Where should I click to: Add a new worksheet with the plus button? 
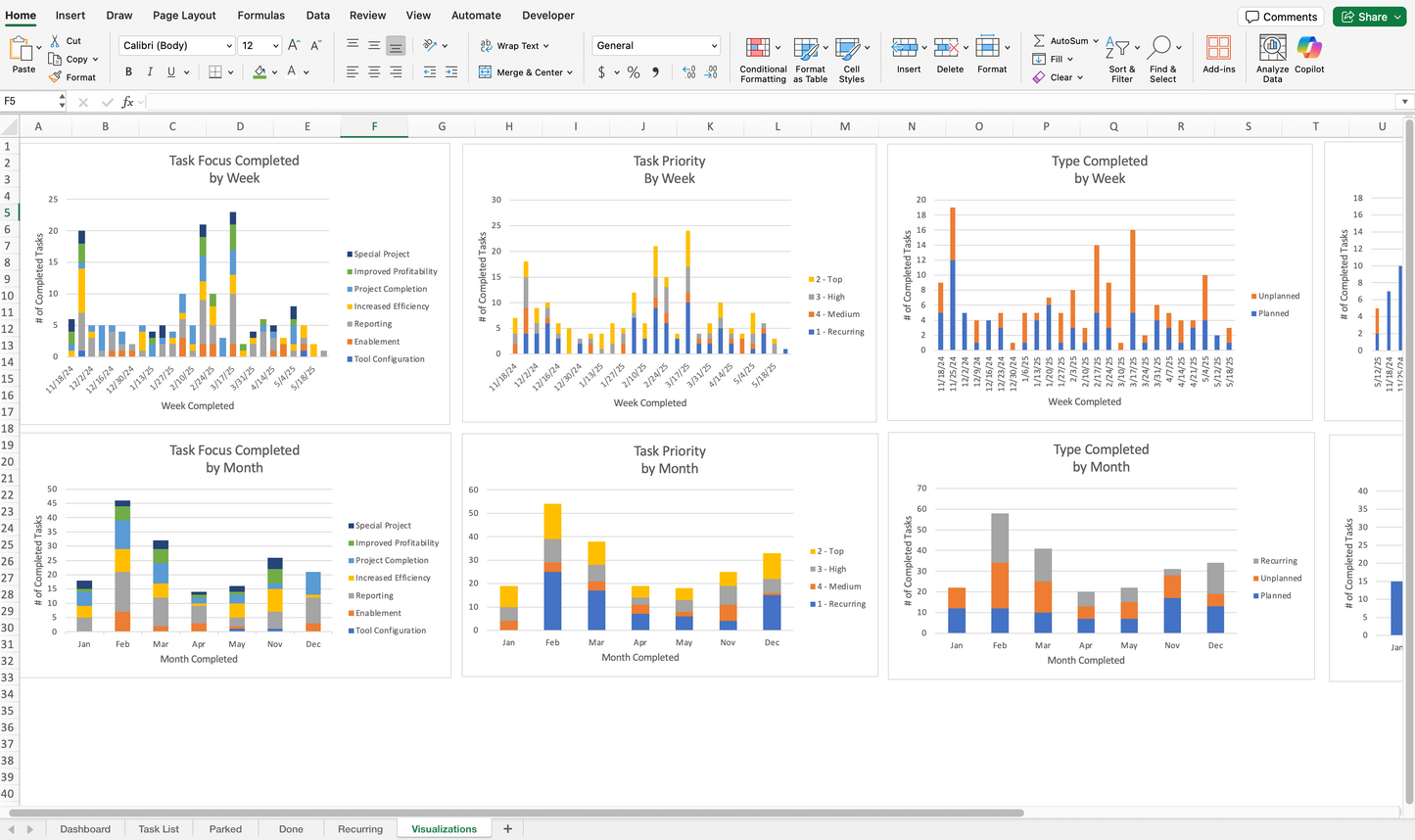click(507, 828)
